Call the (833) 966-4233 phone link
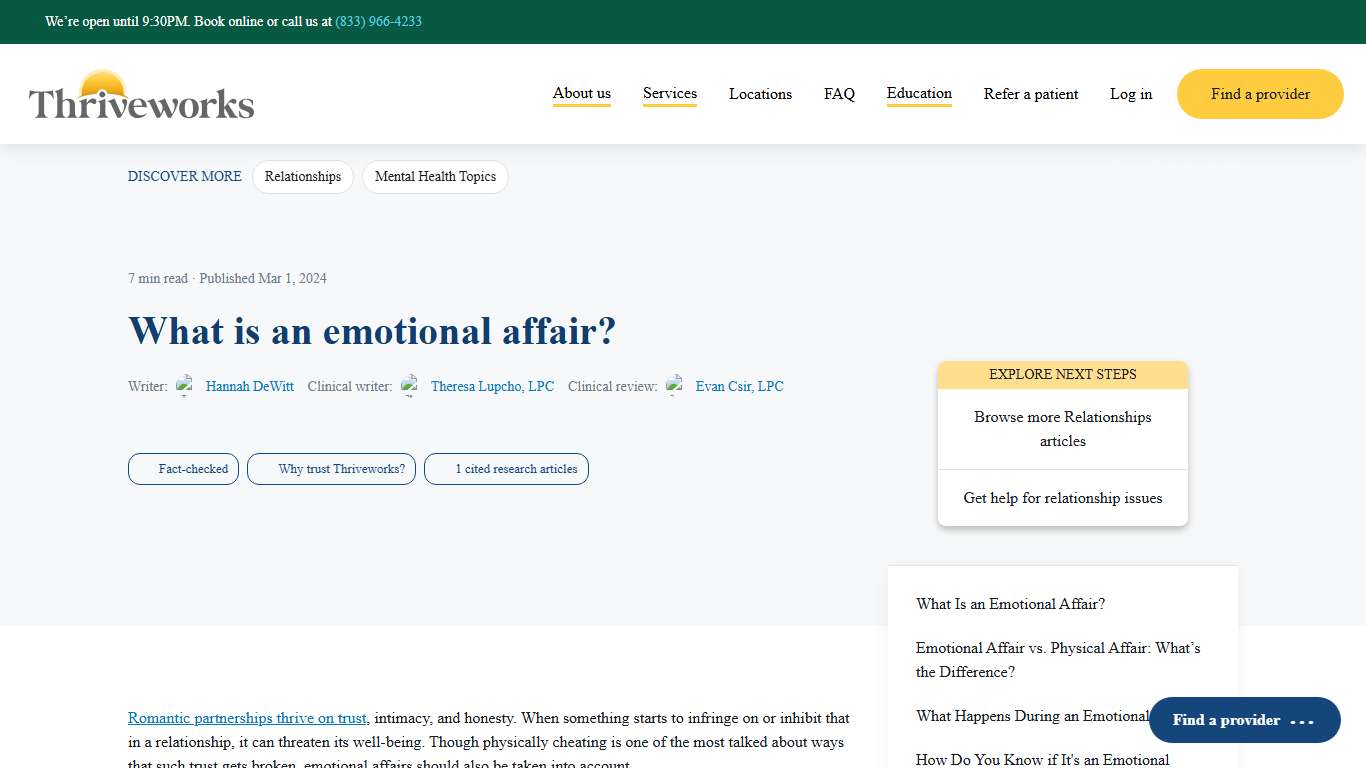Screen dimensions: 1366x768 tap(378, 21)
